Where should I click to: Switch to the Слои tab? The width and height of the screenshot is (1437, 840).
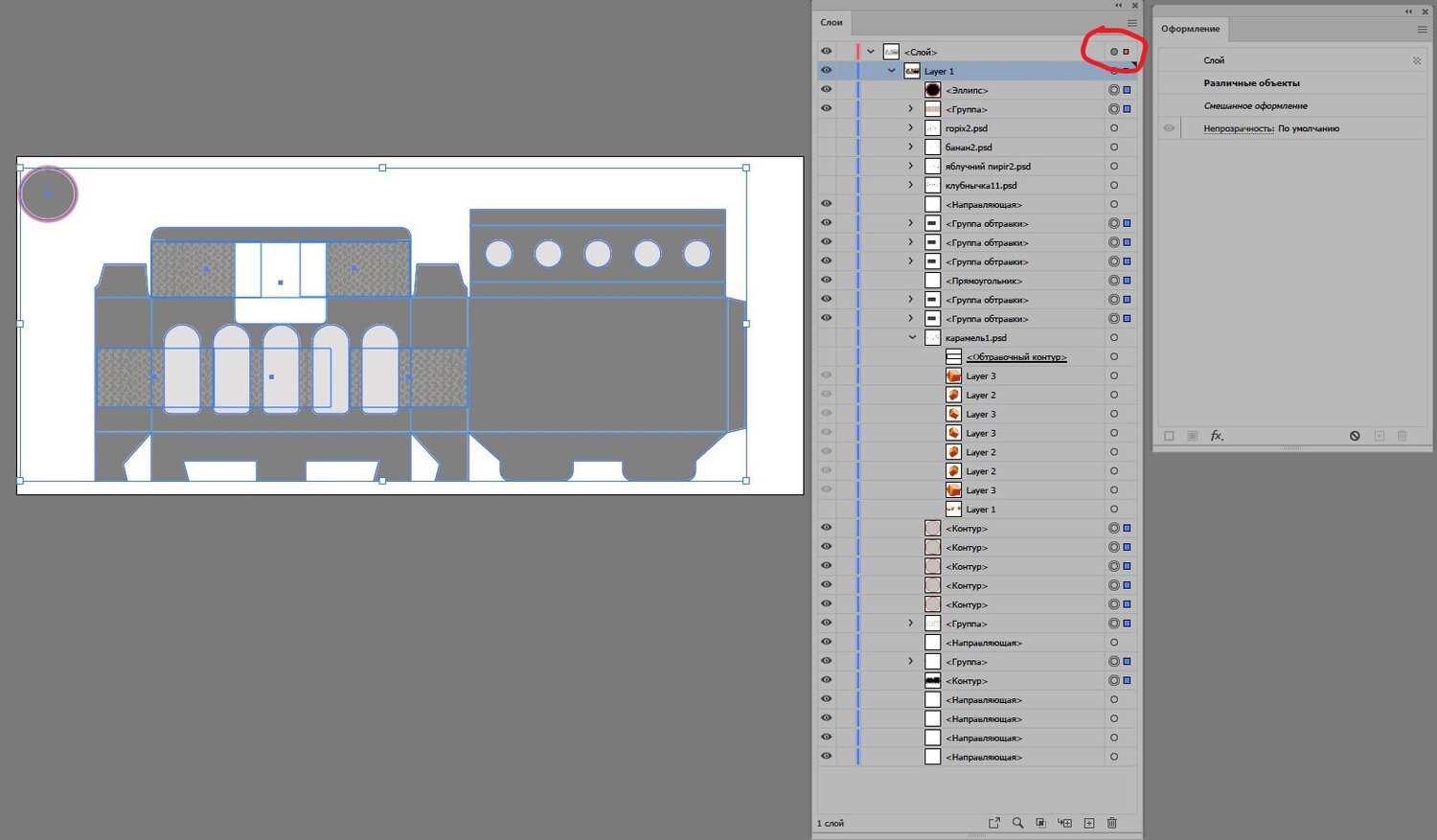pos(832,22)
